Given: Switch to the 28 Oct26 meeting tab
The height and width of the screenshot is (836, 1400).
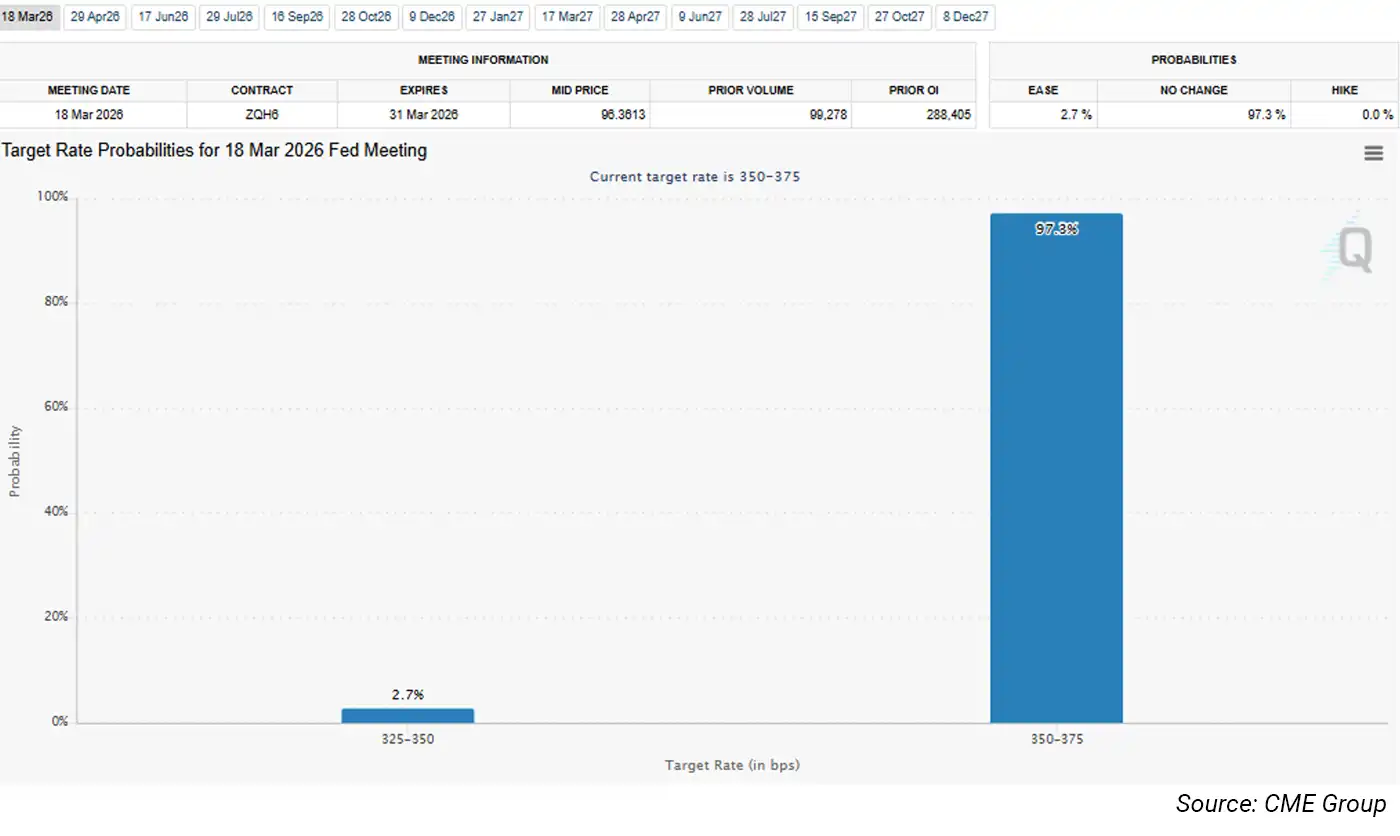Looking at the screenshot, I should [x=365, y=16].
